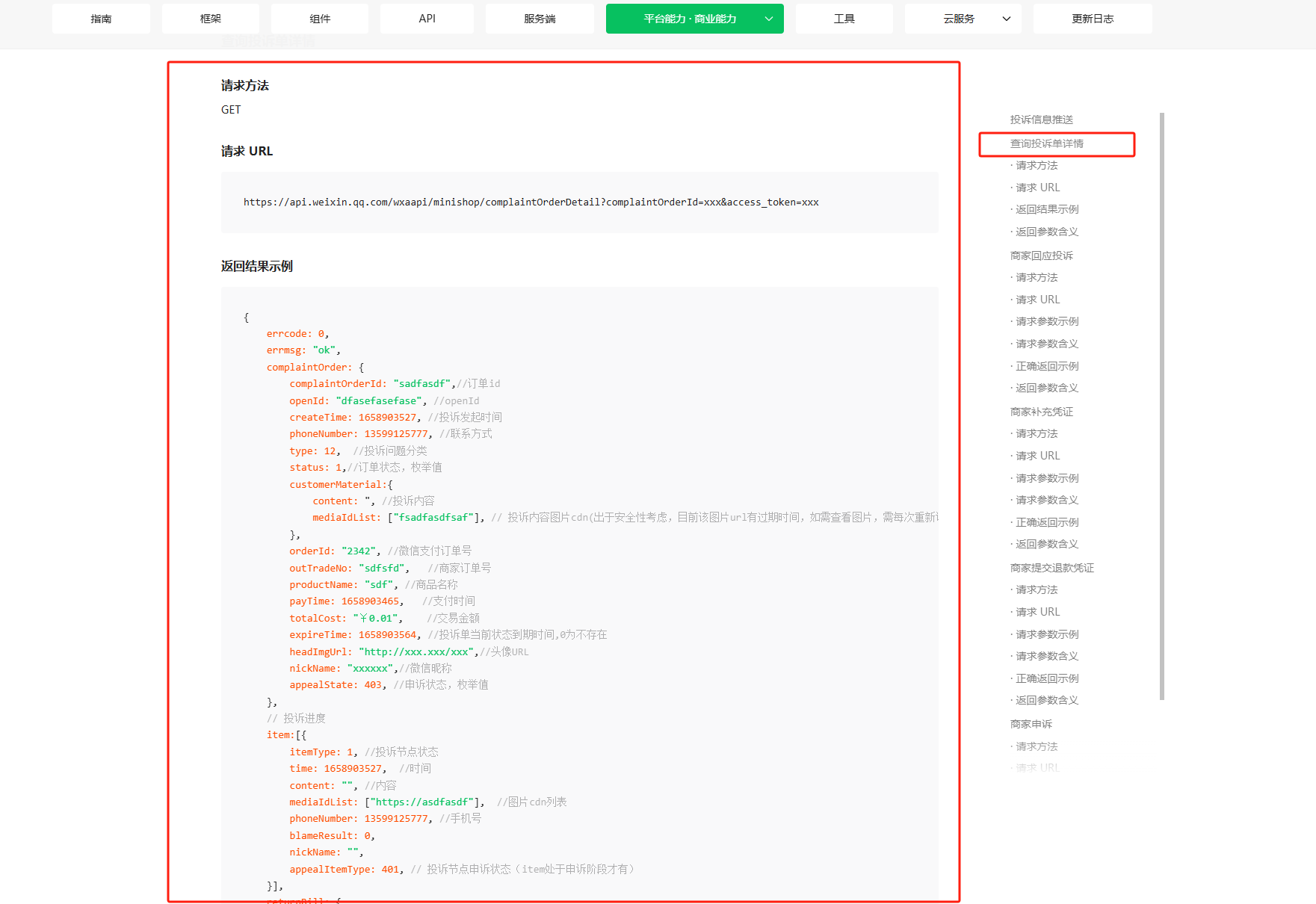This screenshot has height=904, width=1316.
Task: Switch to the 框架 tab
Action: pos(211,19)
